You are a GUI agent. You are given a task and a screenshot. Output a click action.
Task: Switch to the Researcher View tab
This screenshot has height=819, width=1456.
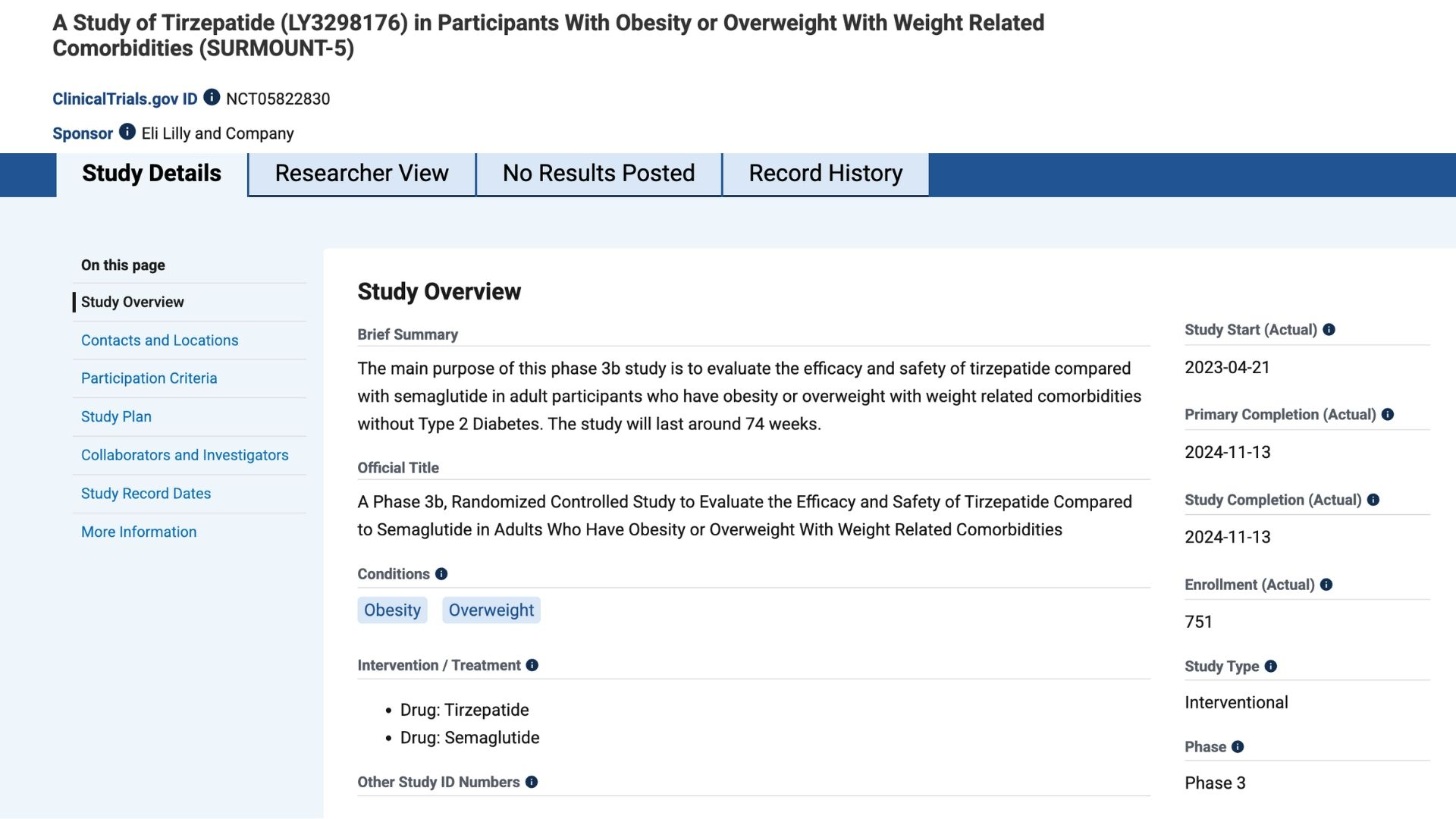362,174
